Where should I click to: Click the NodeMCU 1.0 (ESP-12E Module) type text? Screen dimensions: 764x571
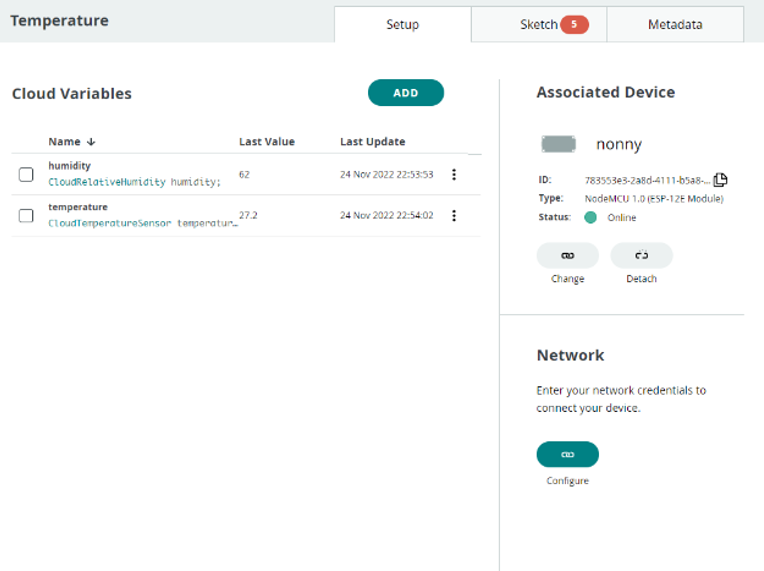coord(654,199)
